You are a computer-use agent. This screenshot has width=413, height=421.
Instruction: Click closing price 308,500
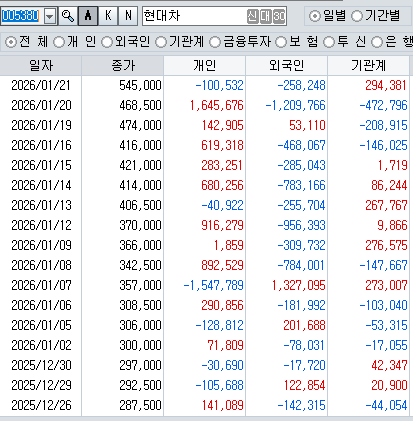(140, 306)
